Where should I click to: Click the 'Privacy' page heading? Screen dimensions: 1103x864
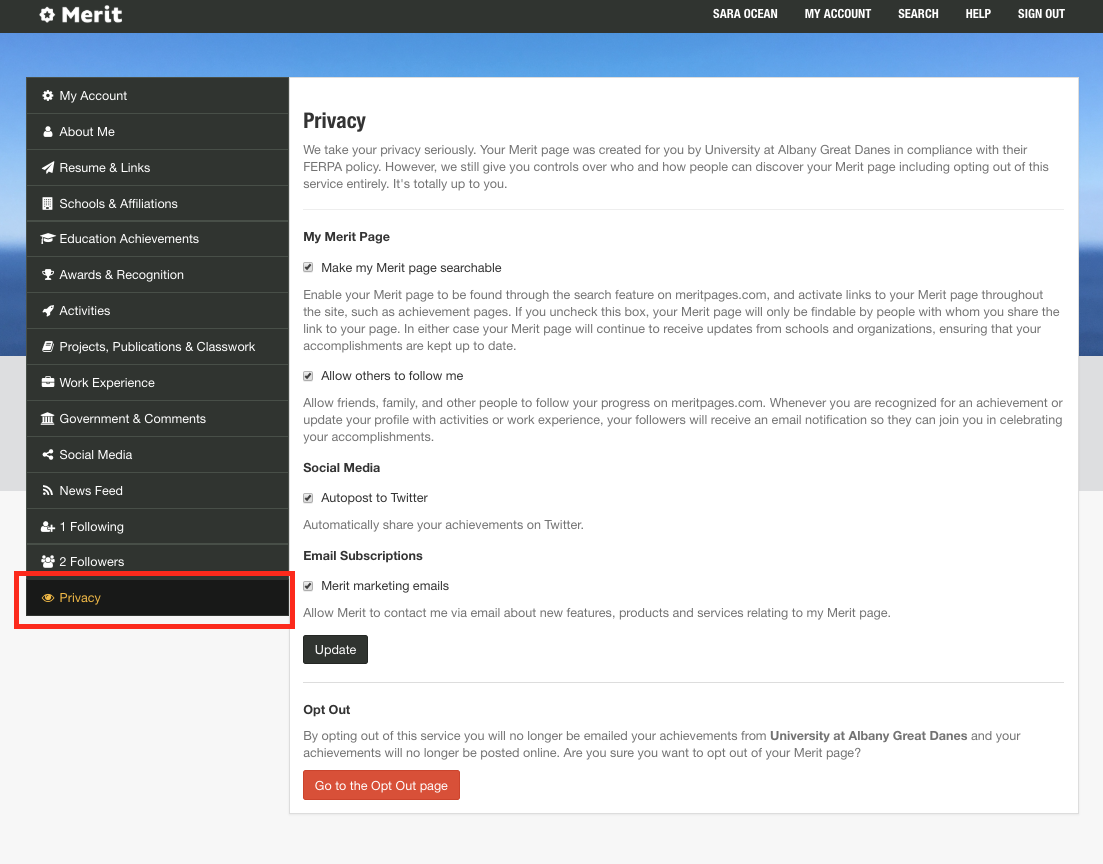pos(334,121)
